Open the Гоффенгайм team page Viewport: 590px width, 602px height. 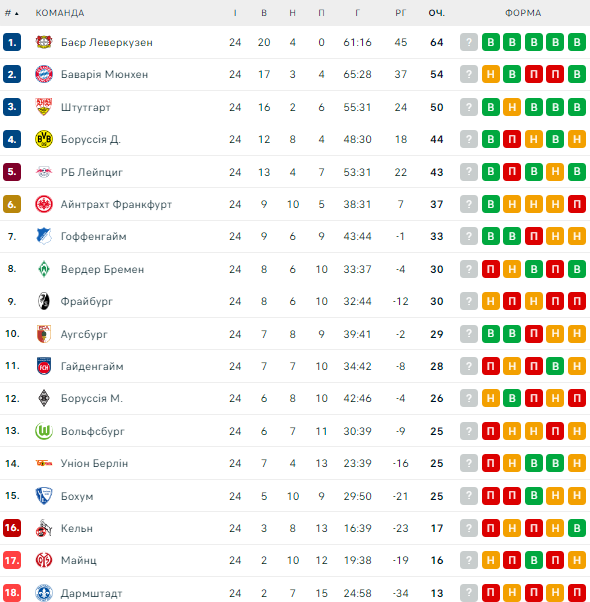(x=94, y=236)
